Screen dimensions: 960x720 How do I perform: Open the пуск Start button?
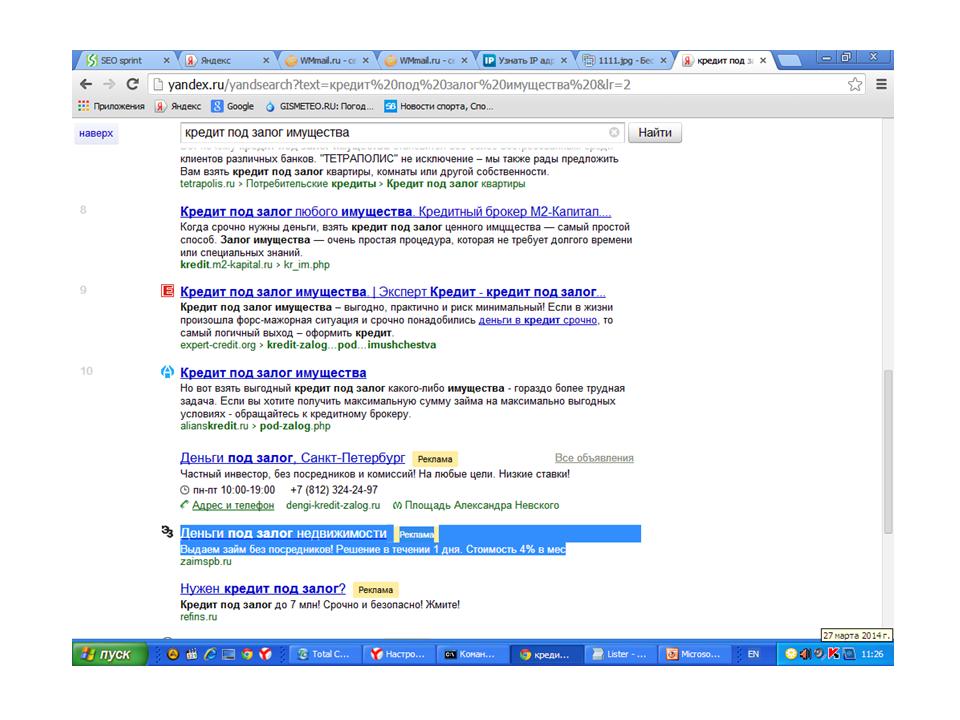click(110, 654)
